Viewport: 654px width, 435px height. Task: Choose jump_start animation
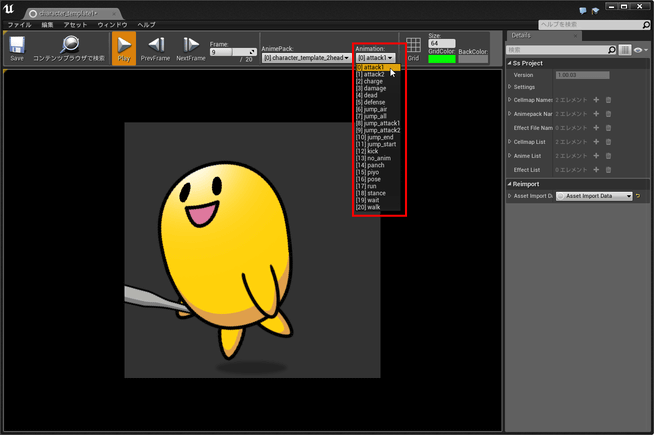[x=378, y=144]
